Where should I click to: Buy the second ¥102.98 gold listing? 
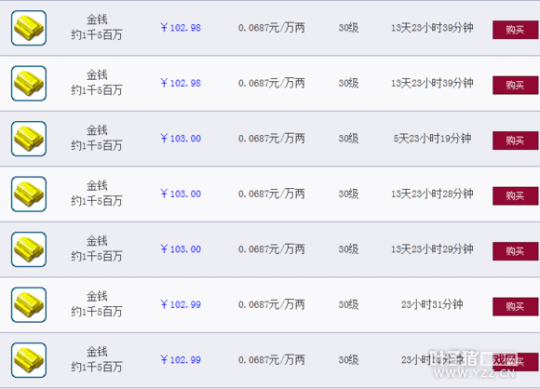click(515, 85)
